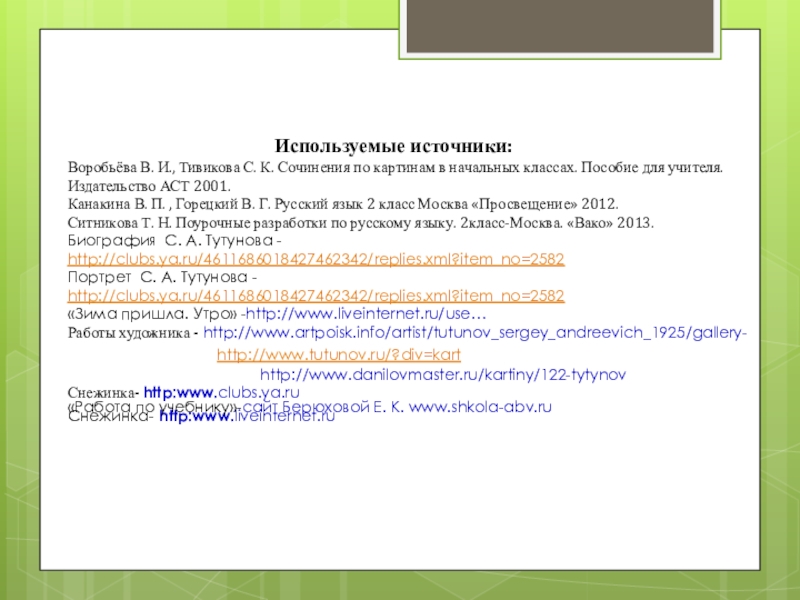Click the text «Зима пришла. Утро»
The image size is (800, 600).
click(x=153, y=314)
